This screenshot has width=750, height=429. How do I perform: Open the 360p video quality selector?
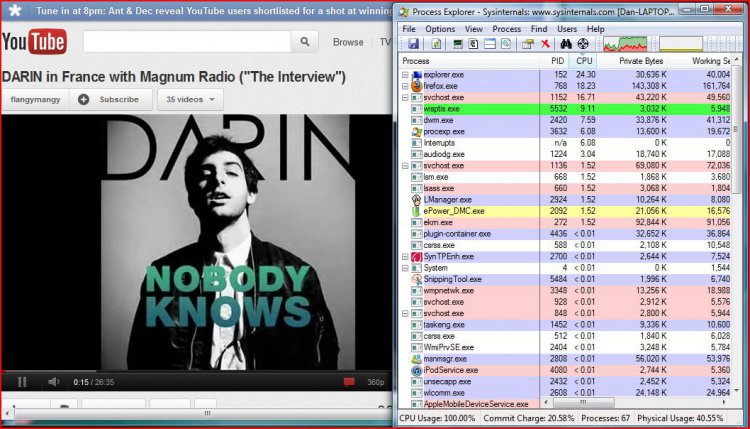pos(374,381)
